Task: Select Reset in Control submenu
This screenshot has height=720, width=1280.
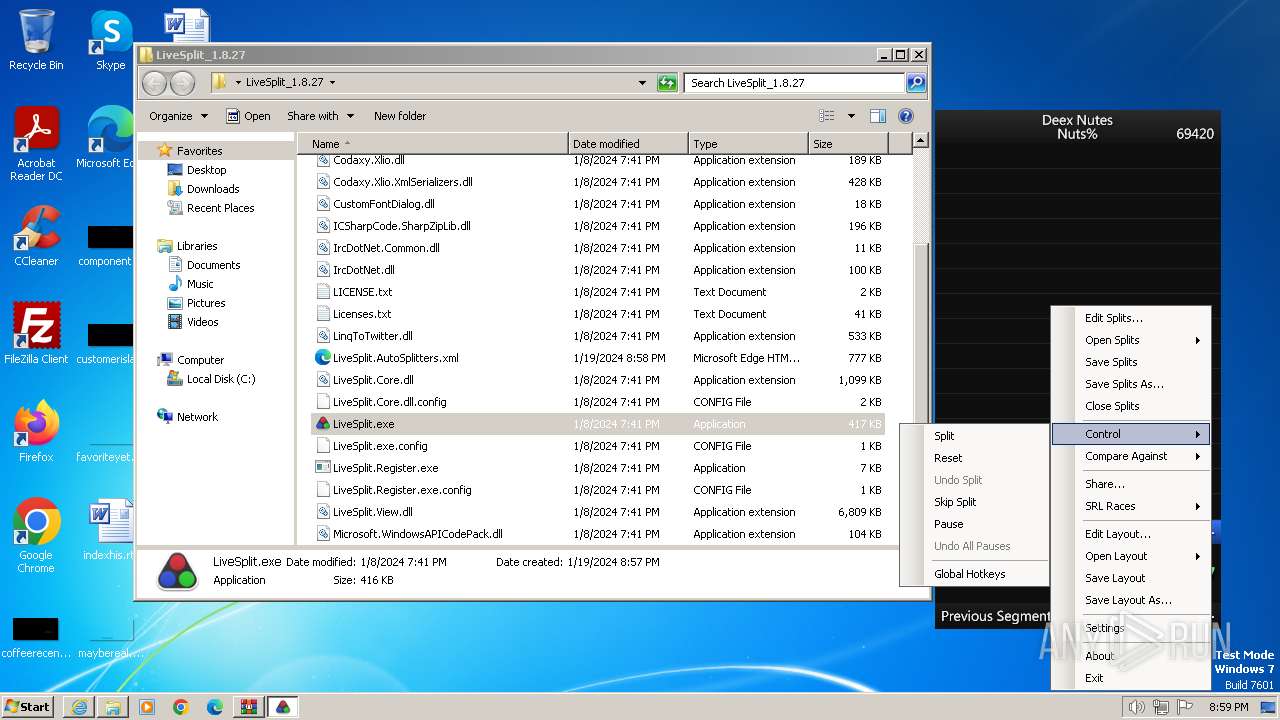Action: coord(974,458)
